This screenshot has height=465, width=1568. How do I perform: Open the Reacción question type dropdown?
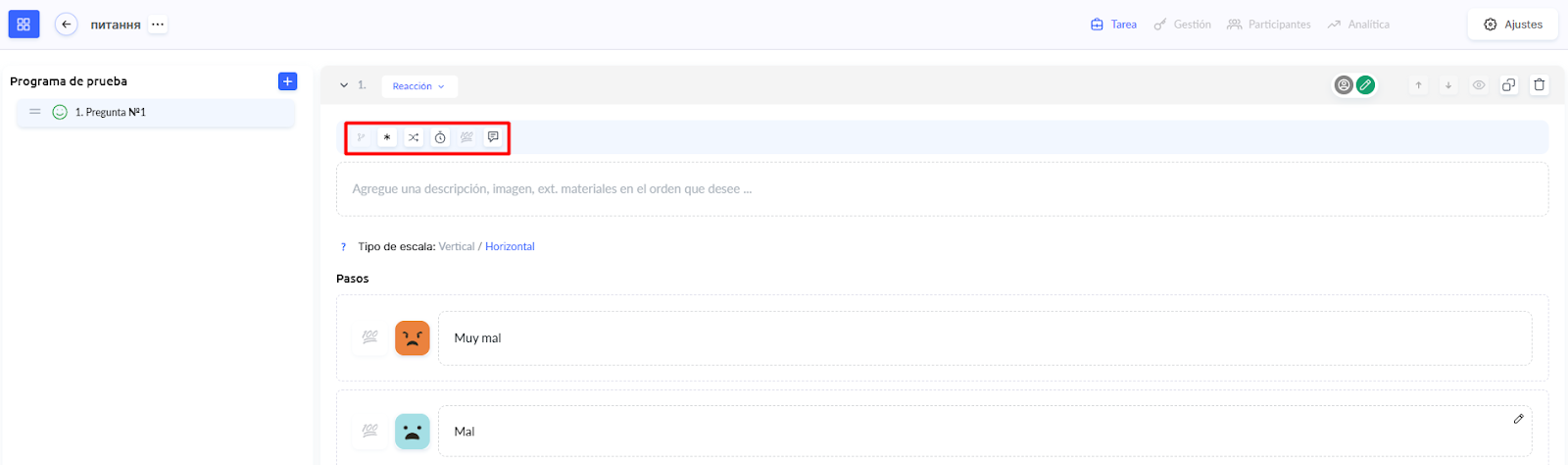[419, 86]
